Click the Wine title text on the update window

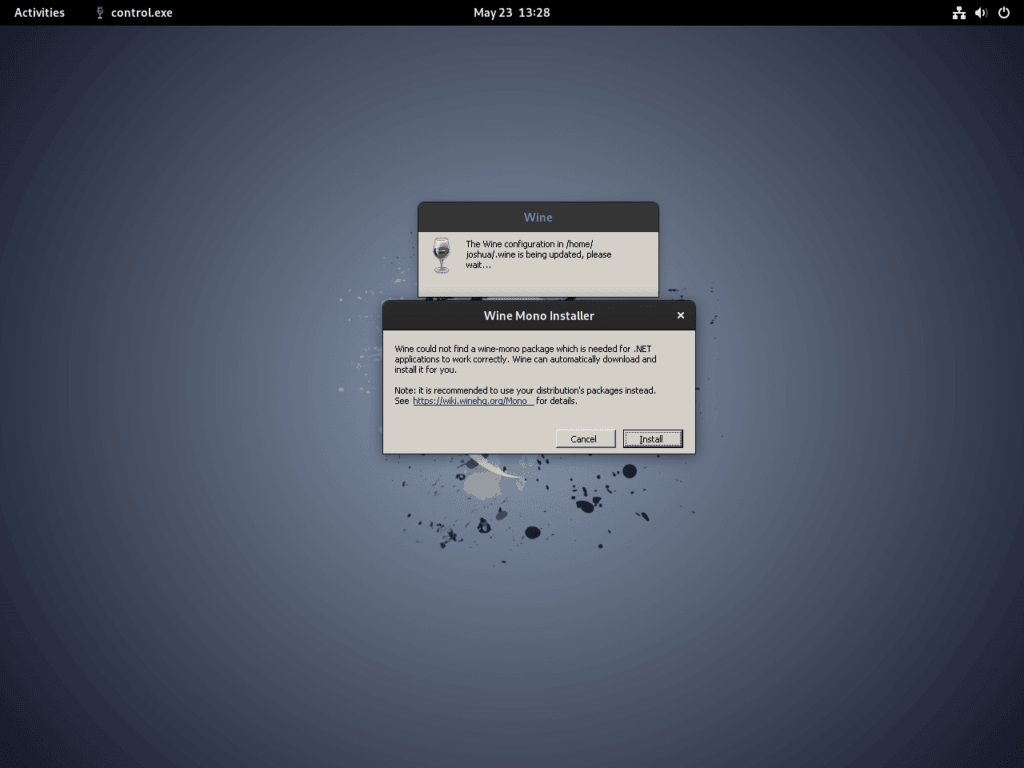click(538, 217)
